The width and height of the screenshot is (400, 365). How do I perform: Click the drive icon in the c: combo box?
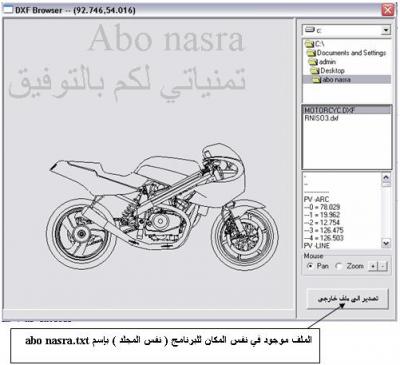click(x=310, y=30)
